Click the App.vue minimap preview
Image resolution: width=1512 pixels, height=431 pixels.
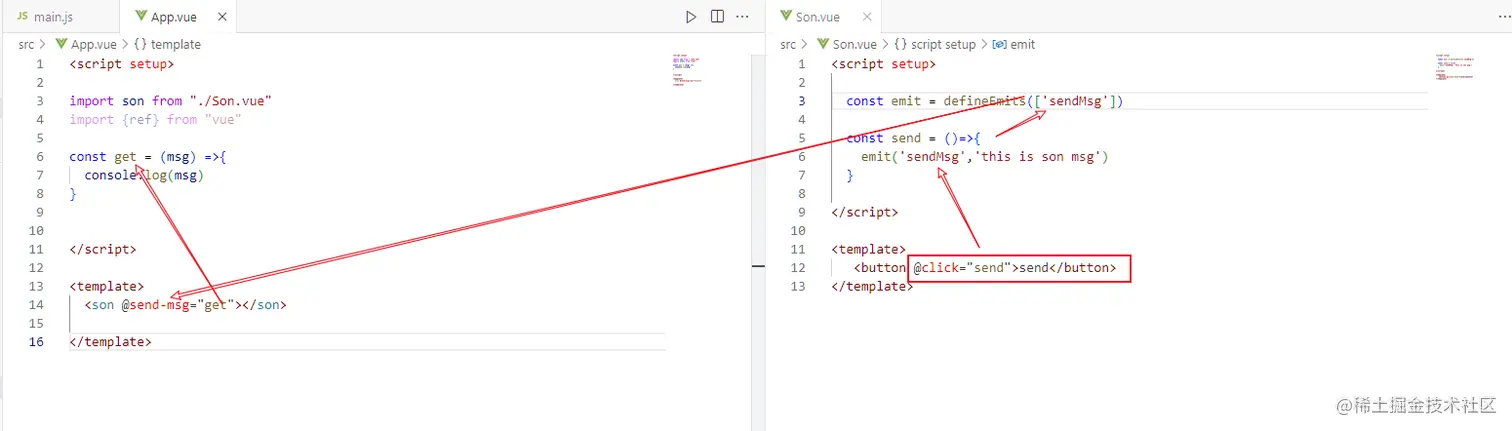pos(687,70)
